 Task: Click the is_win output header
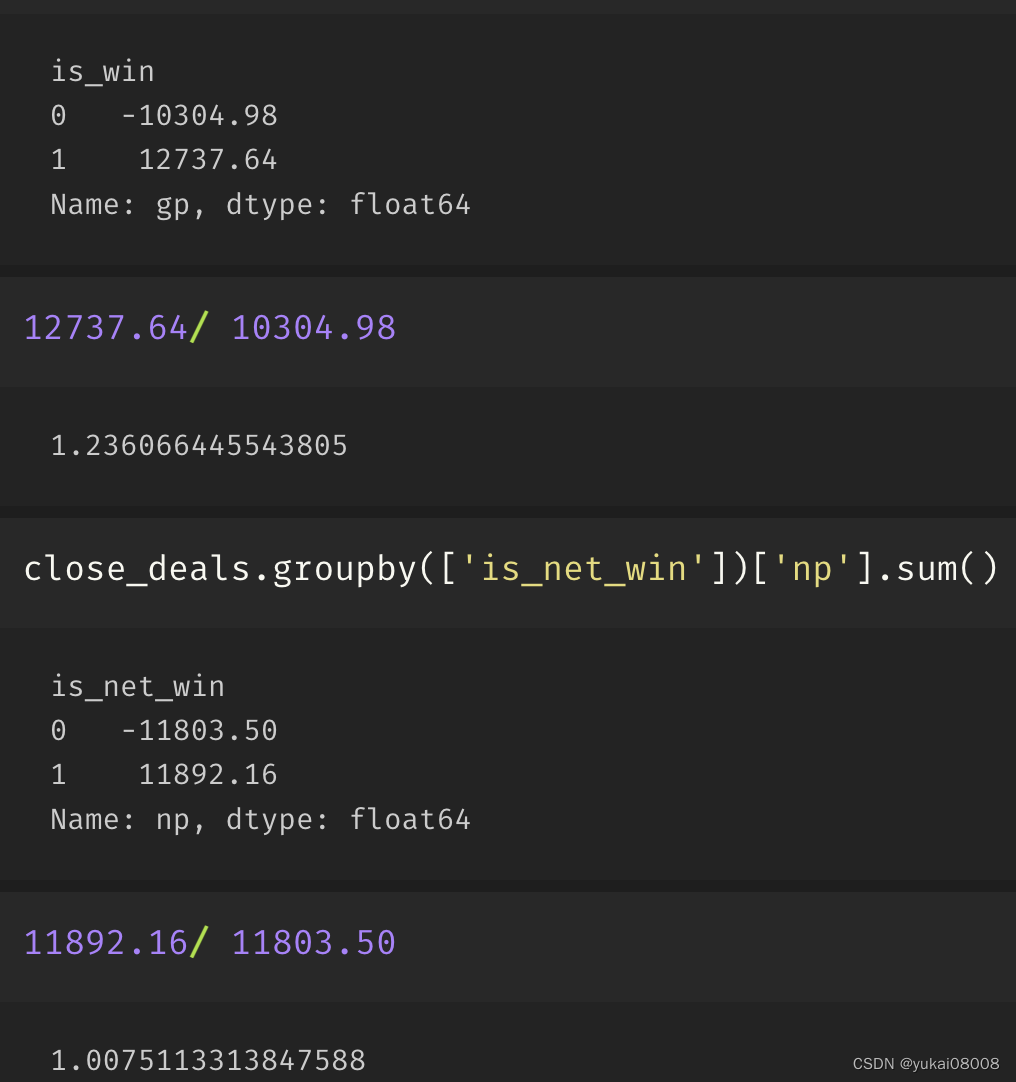[102, 72]
